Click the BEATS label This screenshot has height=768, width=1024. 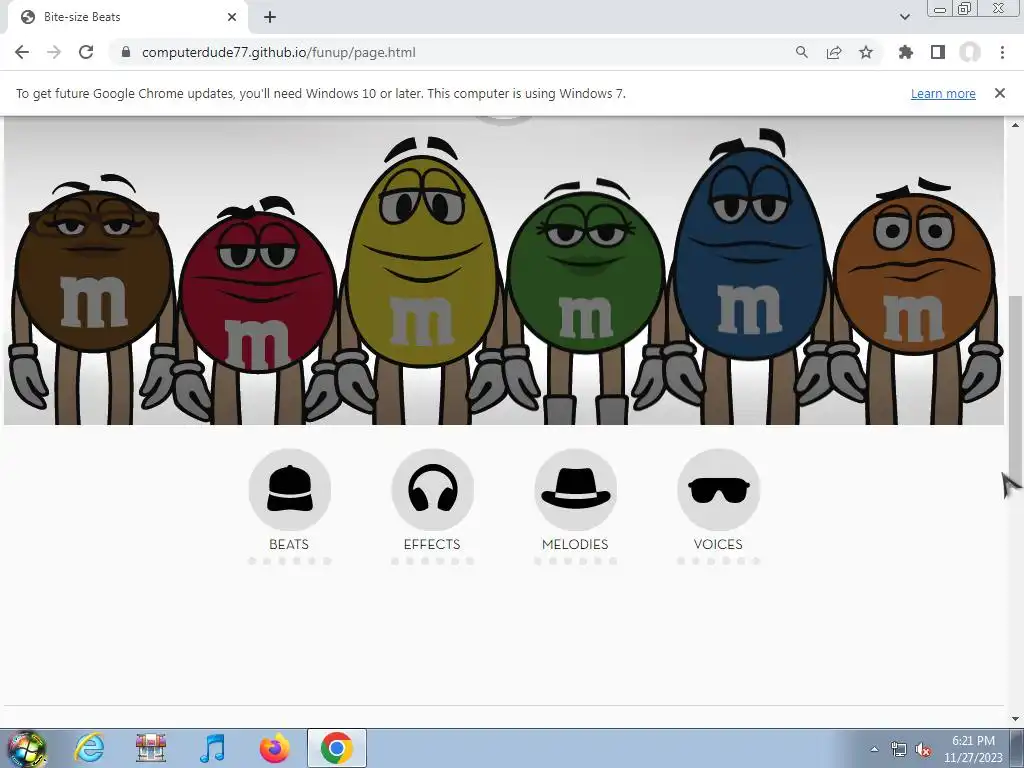[x=289, y=544]
